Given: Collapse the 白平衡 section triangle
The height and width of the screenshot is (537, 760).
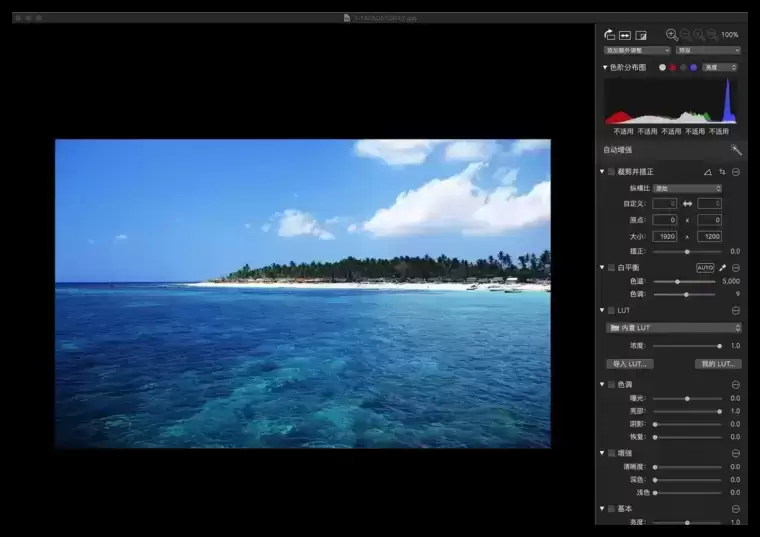Looking at the screenshot, I should 602,267.
